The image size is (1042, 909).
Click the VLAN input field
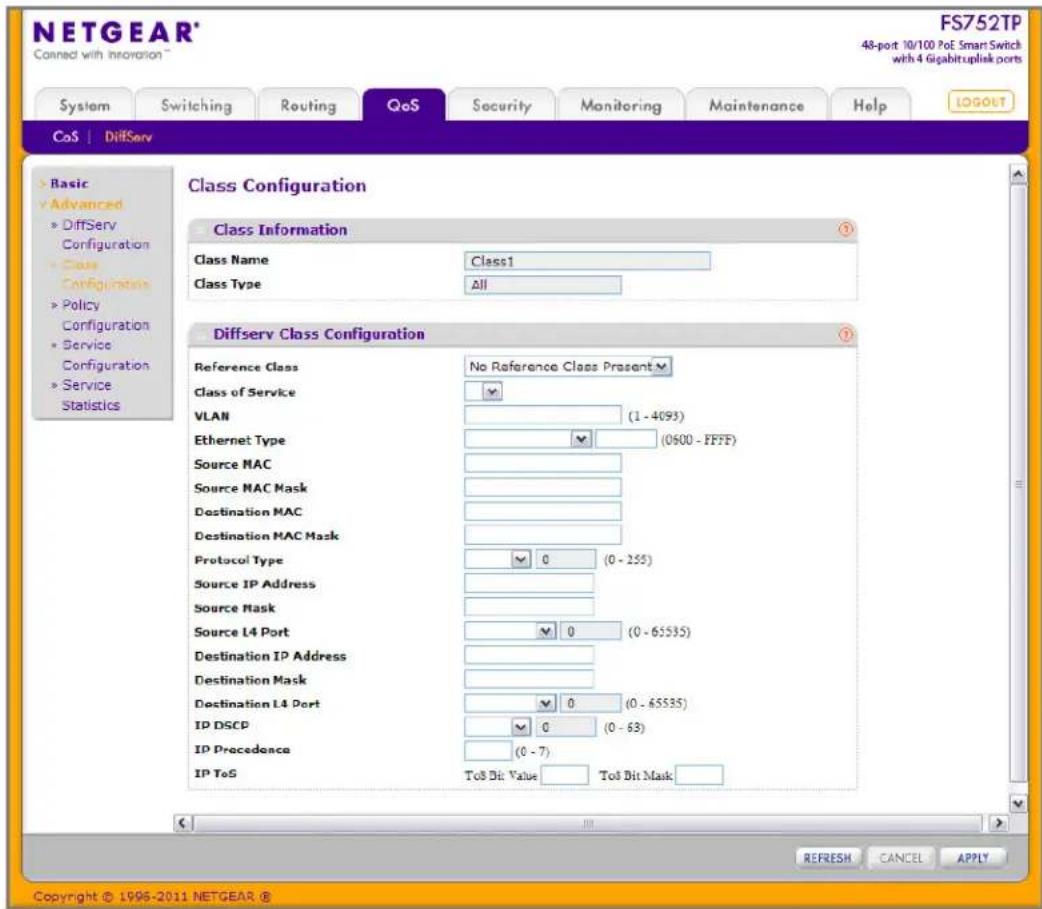click(x=543, y=415)
